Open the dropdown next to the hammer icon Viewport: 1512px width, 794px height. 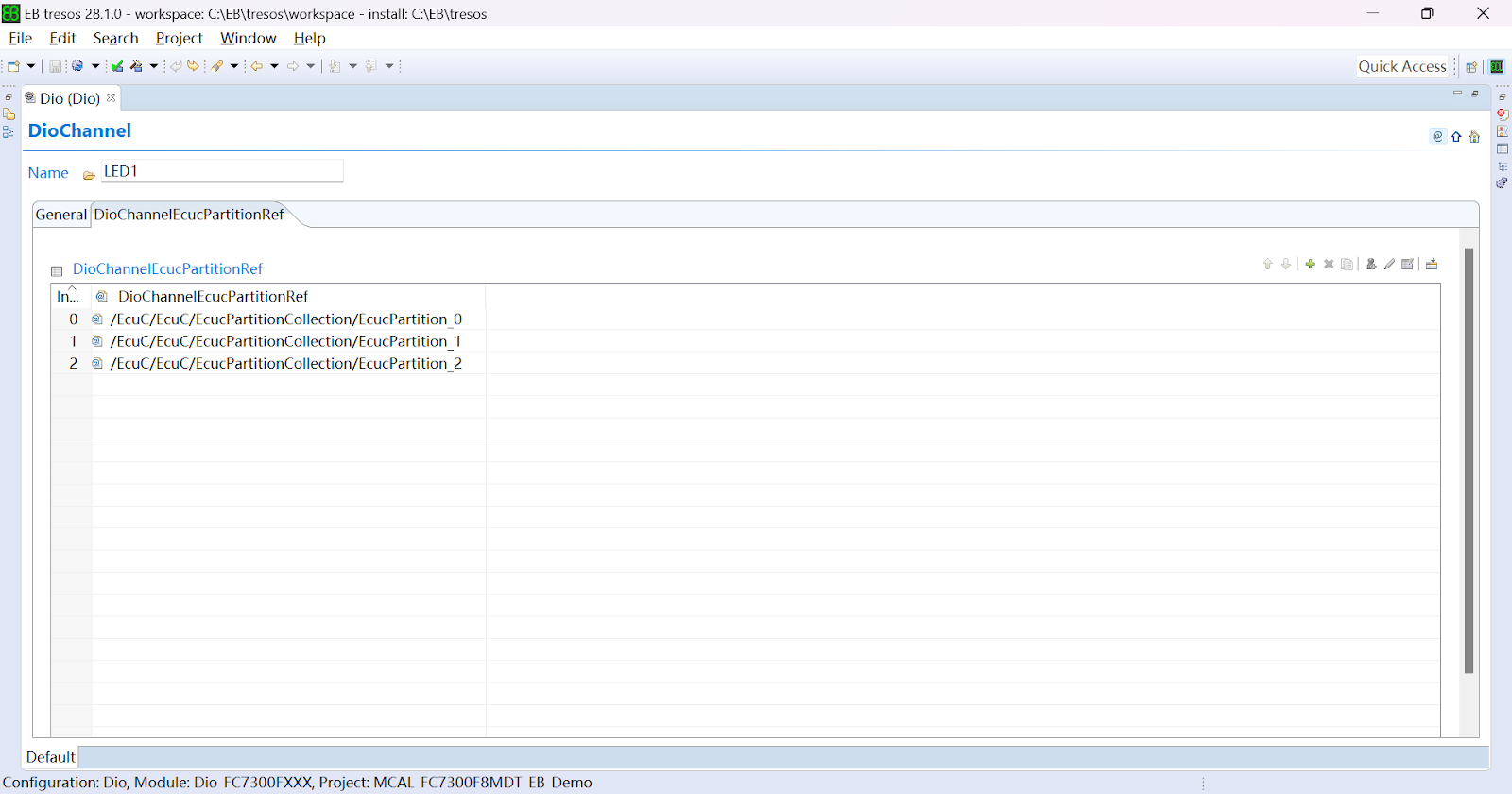(x=154, y=66)
